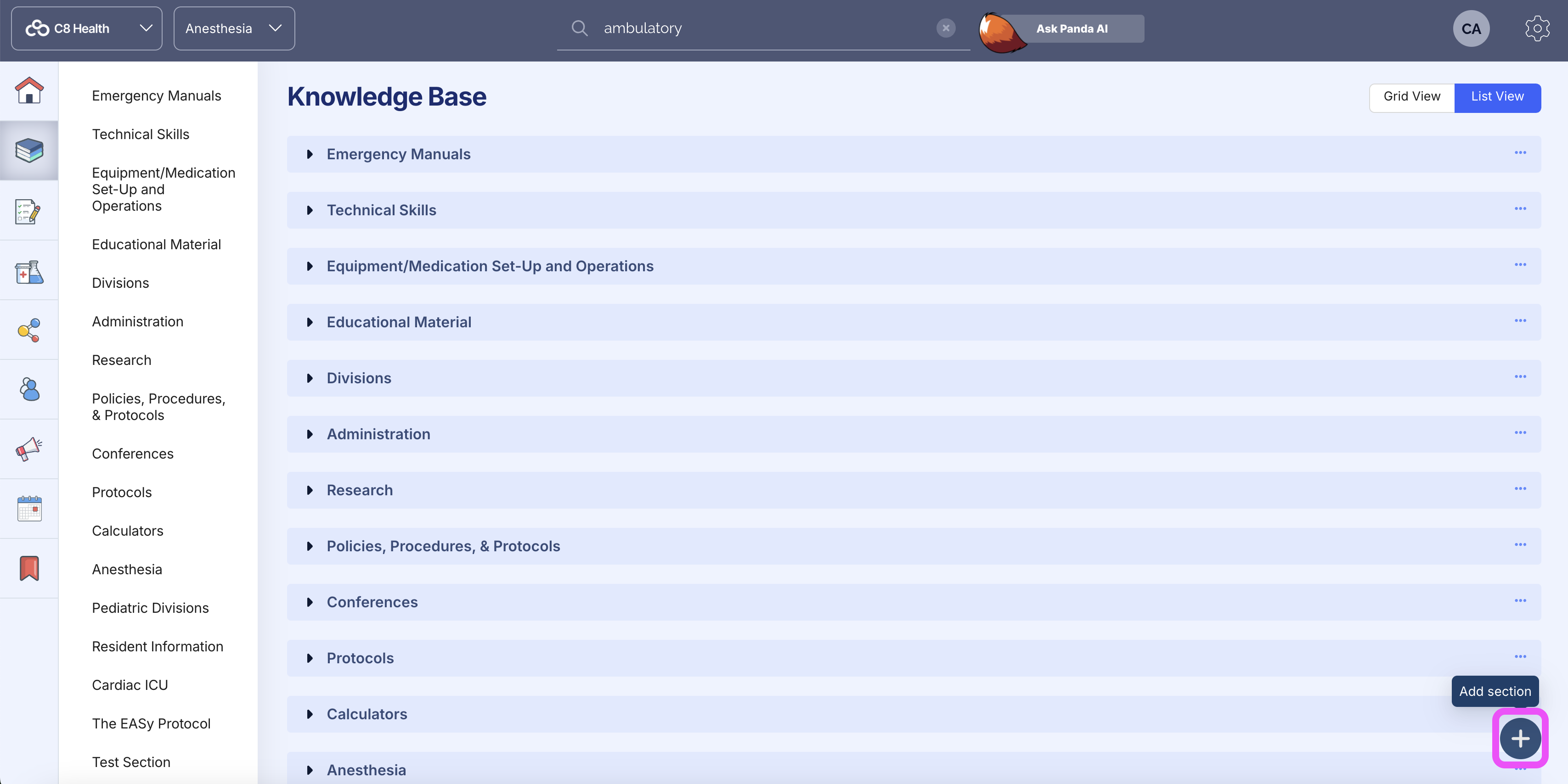
Task: Open options menu for Administration row
Action: tap(1521, 432)
